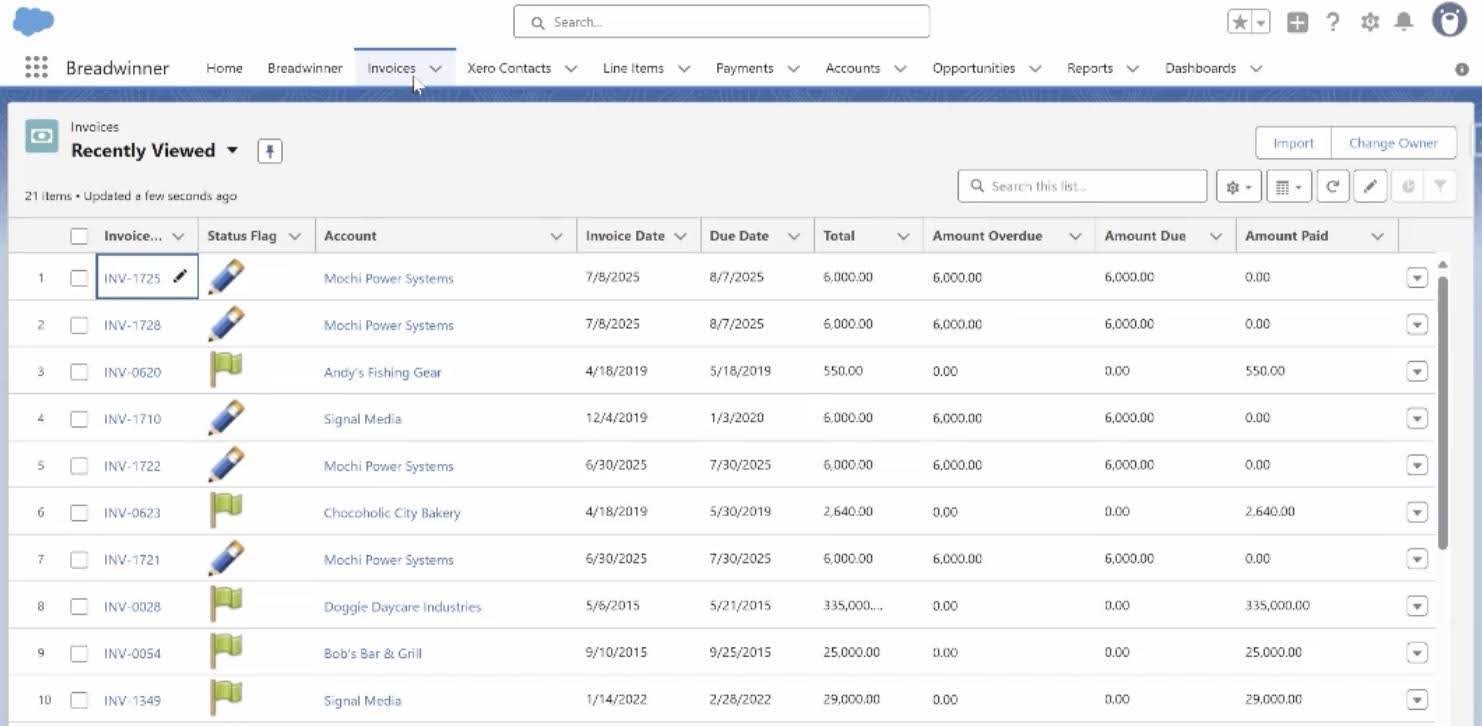1482x726 pixels.
Task: Open the help question mark icon
Action: (1332, 22)
